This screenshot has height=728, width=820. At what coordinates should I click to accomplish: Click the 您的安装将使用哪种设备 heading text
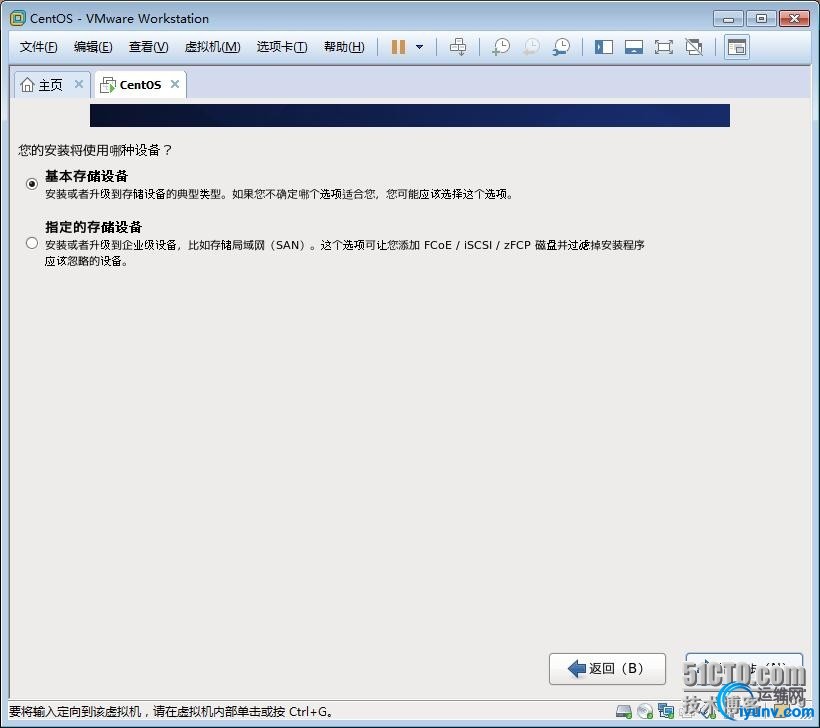(x=95, y=151)
